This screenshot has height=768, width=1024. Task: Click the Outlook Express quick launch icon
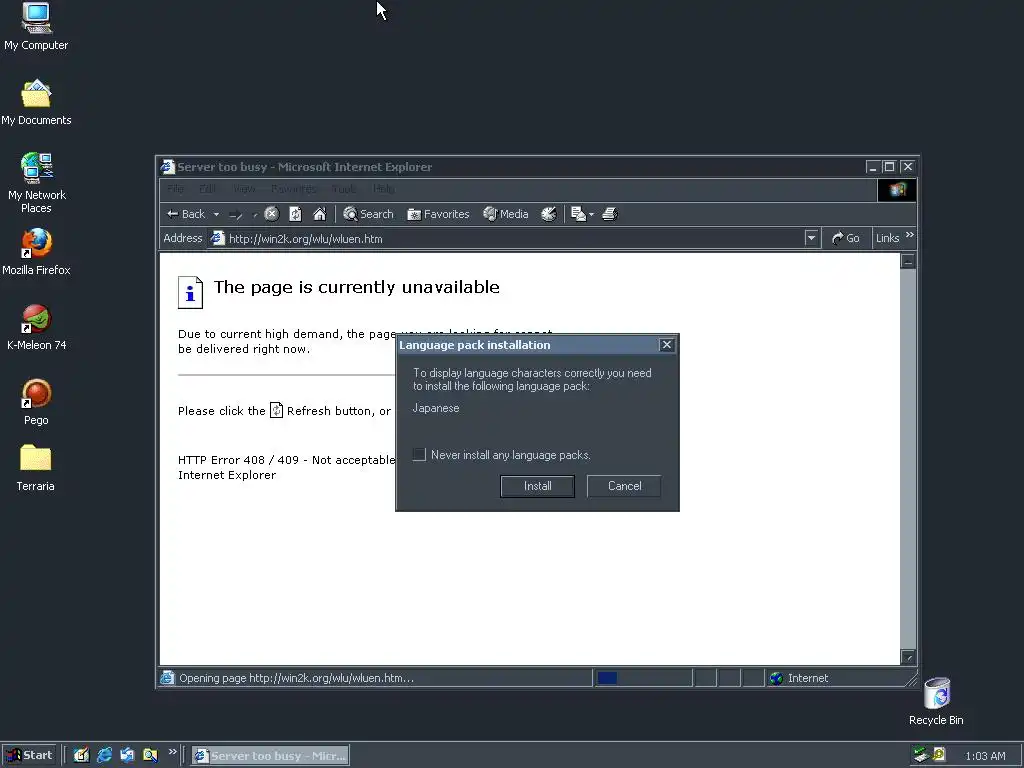point(127,756)
